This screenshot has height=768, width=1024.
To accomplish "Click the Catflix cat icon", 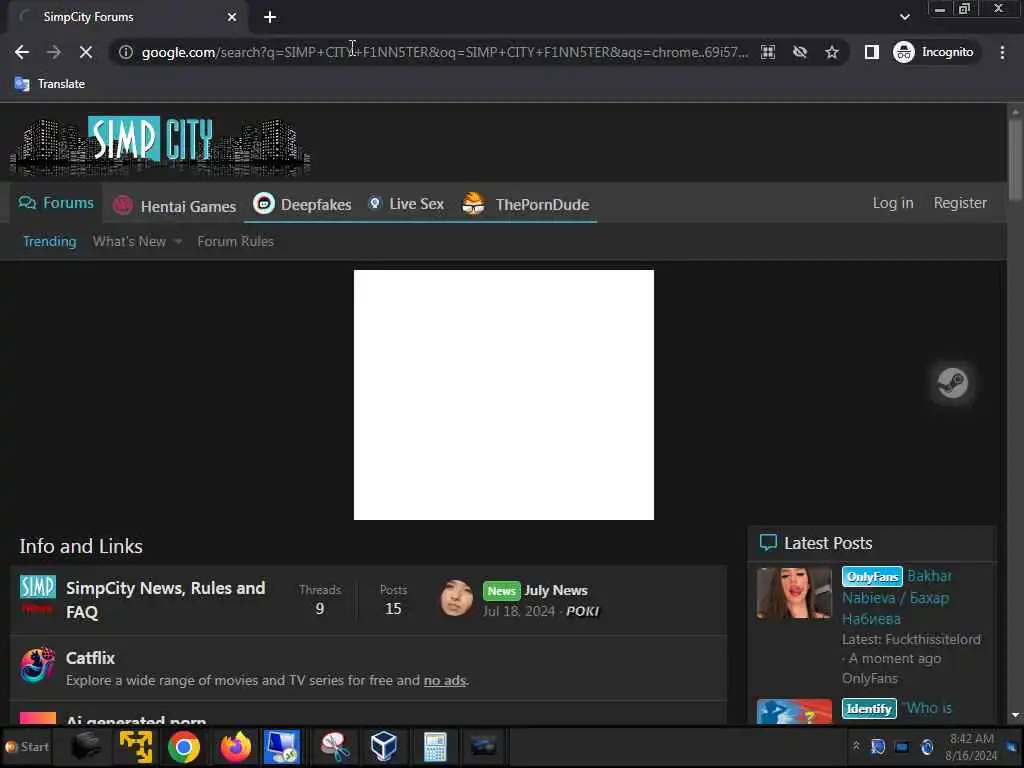I will point(37,665).
